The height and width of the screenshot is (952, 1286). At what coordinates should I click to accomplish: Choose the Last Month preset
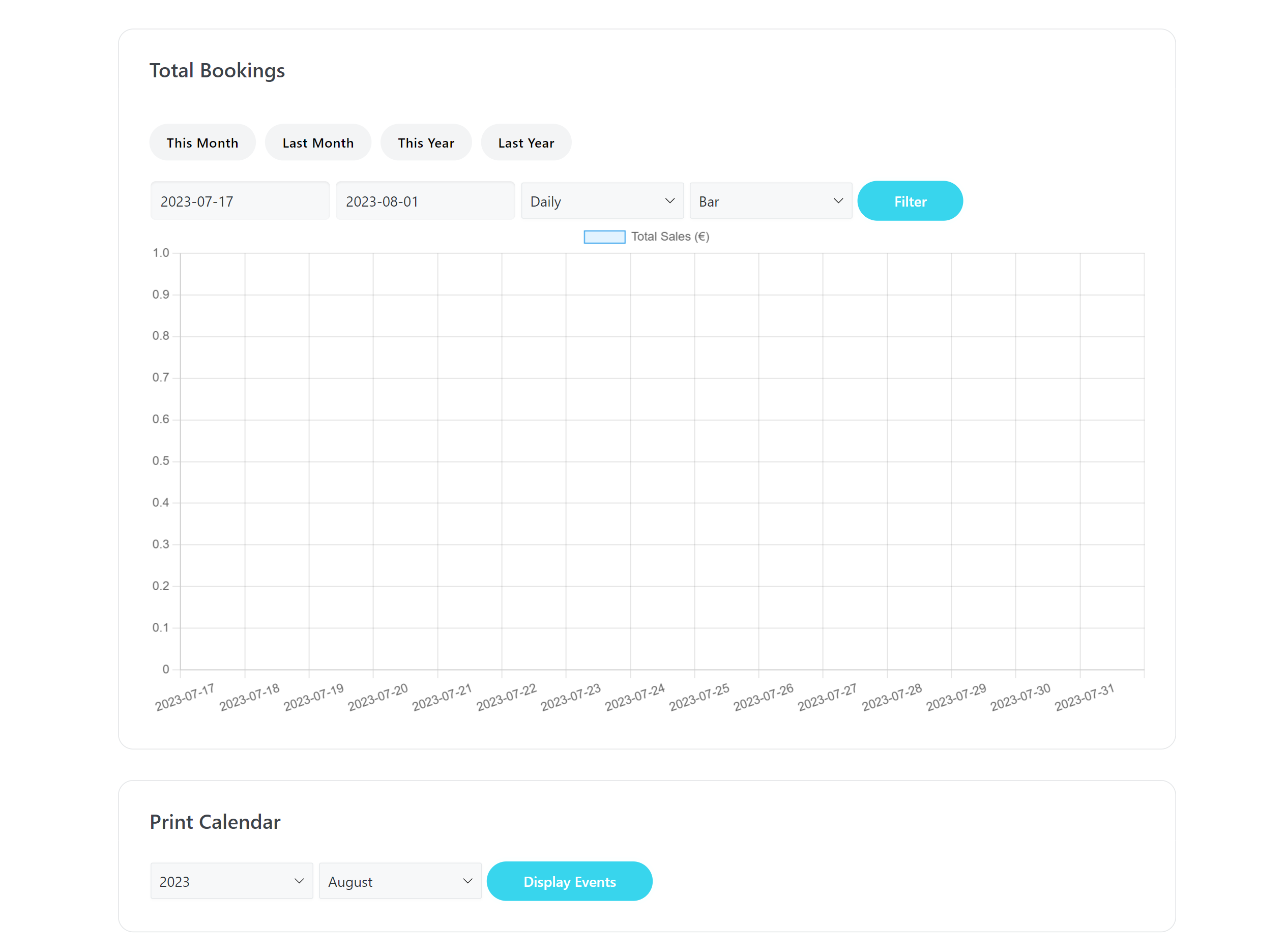pos(318,142)
